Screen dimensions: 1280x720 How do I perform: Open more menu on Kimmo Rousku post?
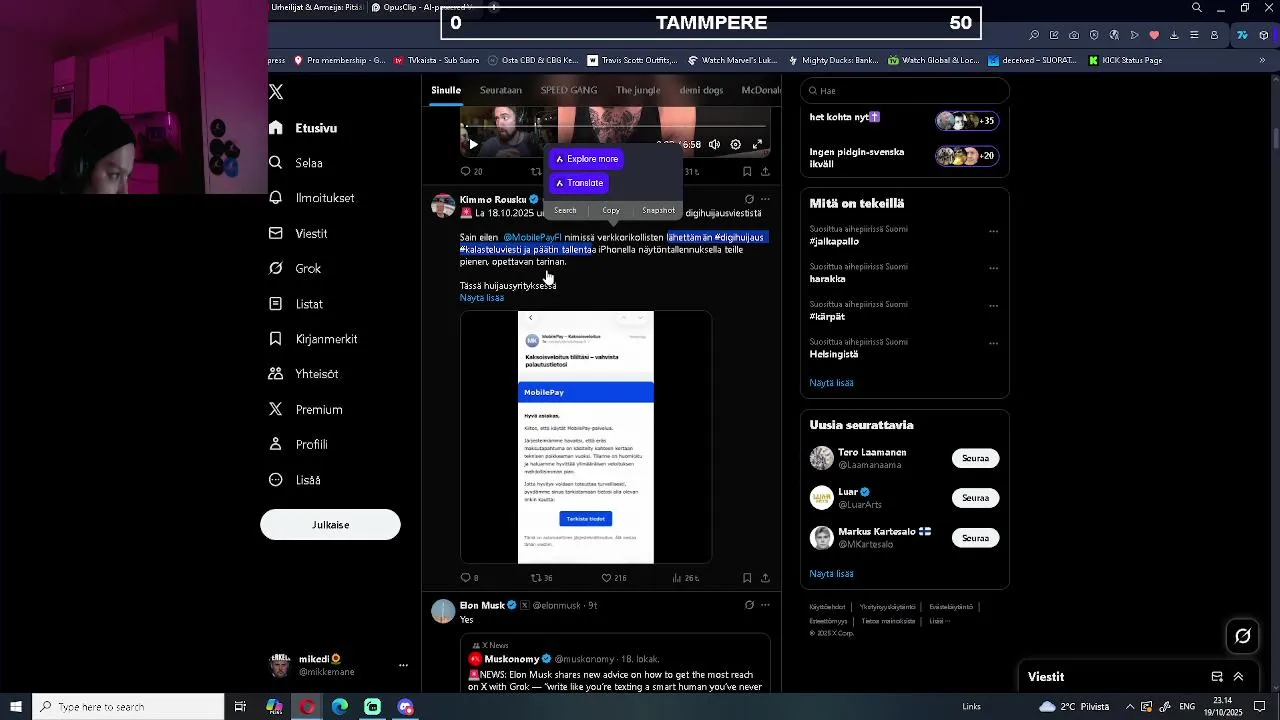tap(765, 199)
